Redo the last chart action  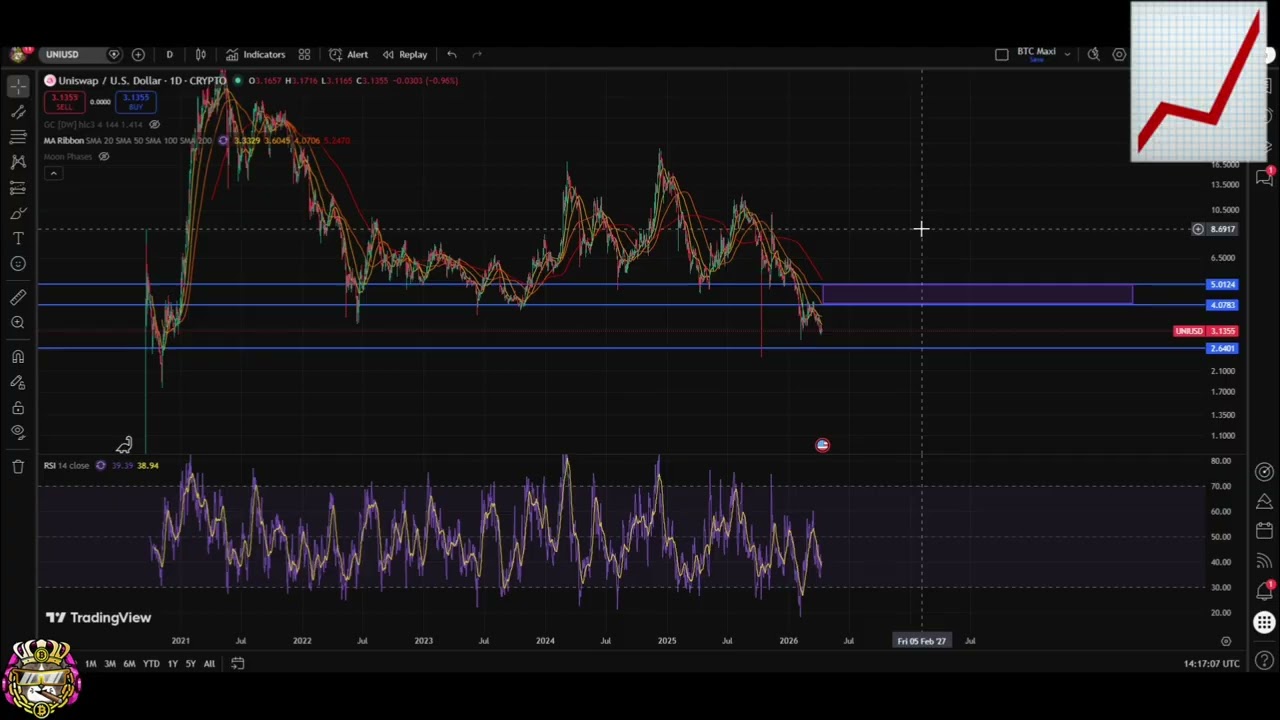coord(477,54)
